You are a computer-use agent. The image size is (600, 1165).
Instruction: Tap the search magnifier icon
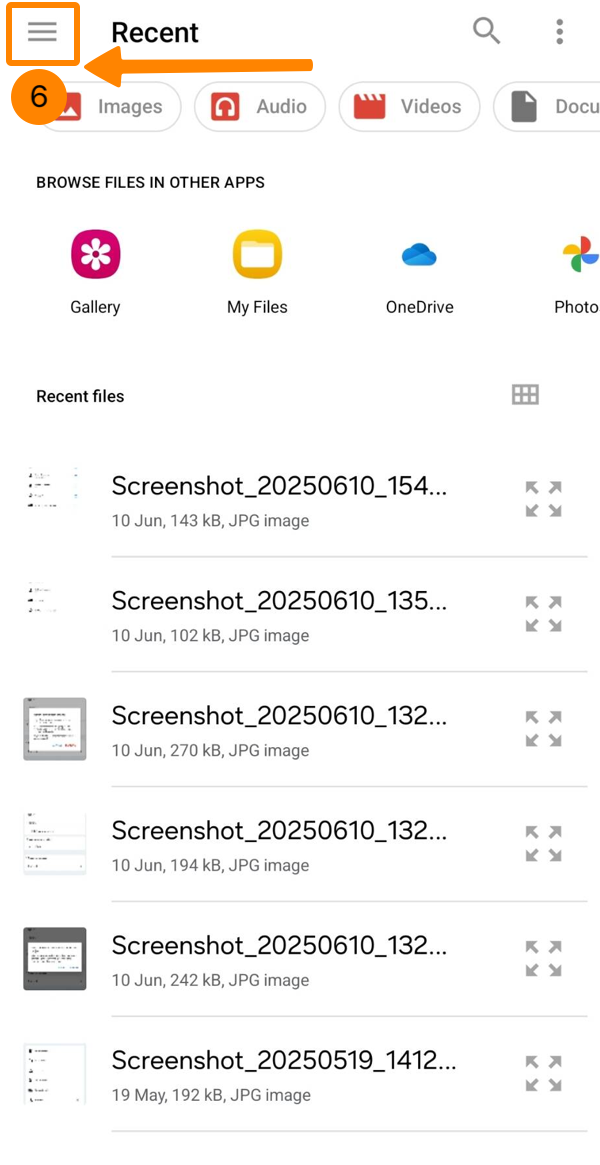click(487, 32)
